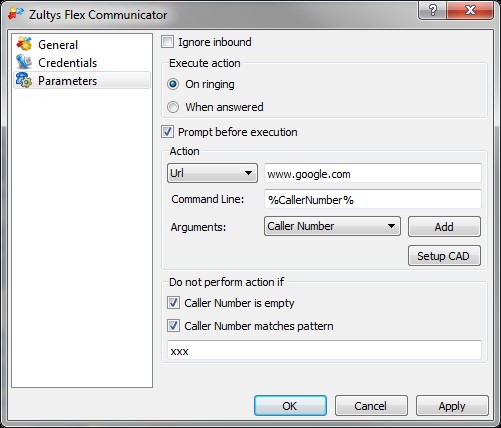Image resolution: width=501 pixels, height=428 pixels.
Task: Click the General settings icon
Action: click(24, 44)
